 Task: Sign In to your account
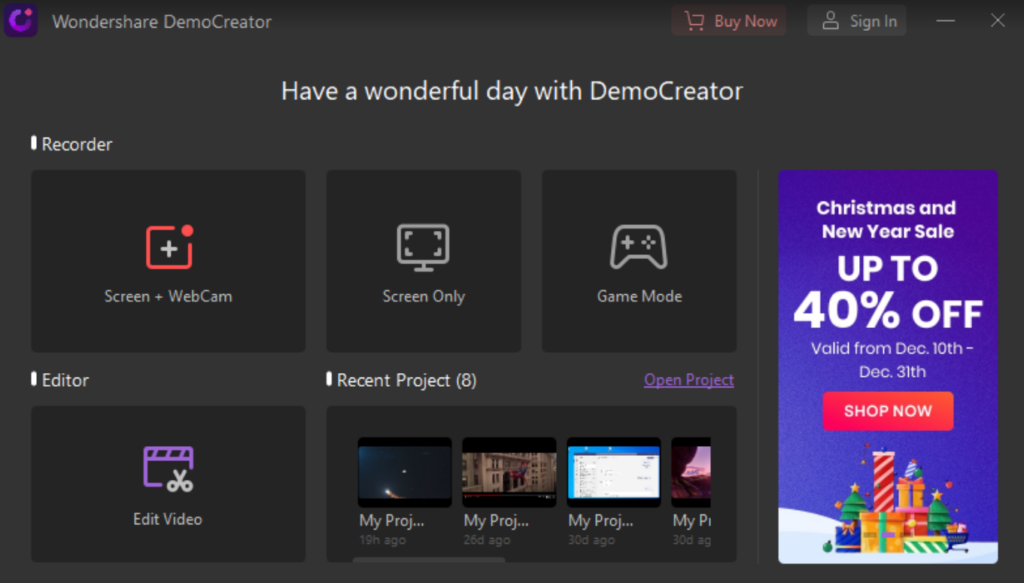coord(857,21)
